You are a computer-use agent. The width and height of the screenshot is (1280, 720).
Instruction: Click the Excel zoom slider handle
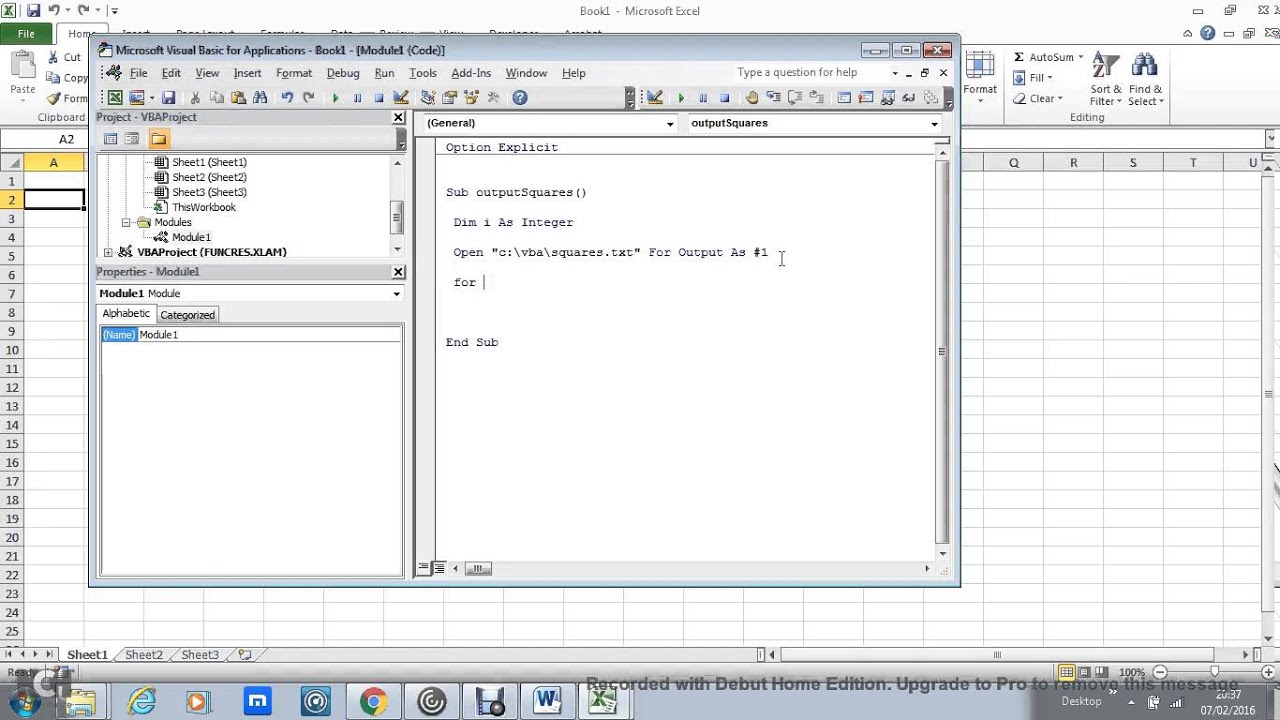[x=1215, y=672]
